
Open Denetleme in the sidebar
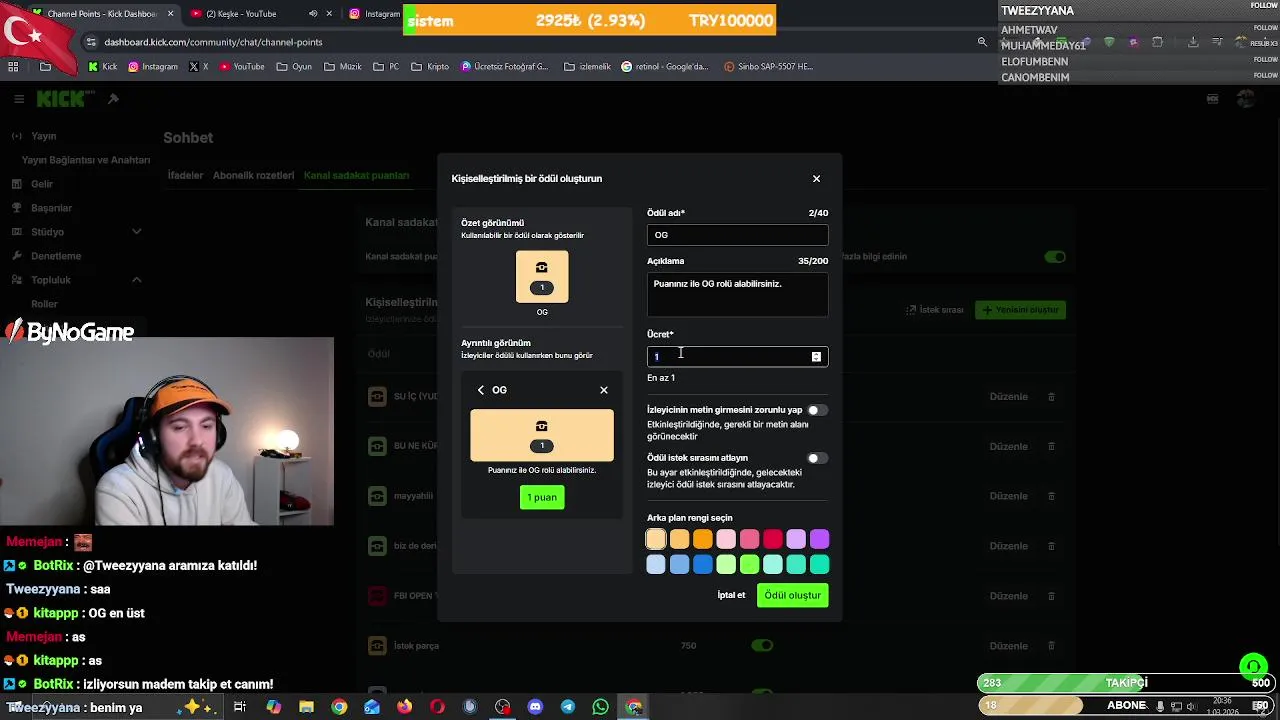tap(55, 256)
